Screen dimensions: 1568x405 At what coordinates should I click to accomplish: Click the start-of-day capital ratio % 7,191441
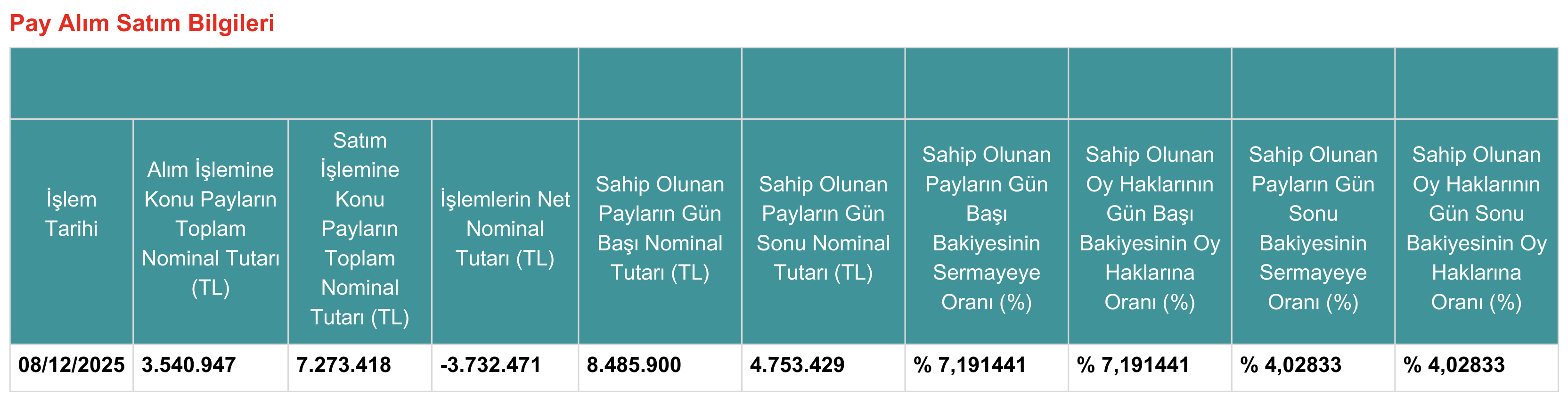point(970,365)
